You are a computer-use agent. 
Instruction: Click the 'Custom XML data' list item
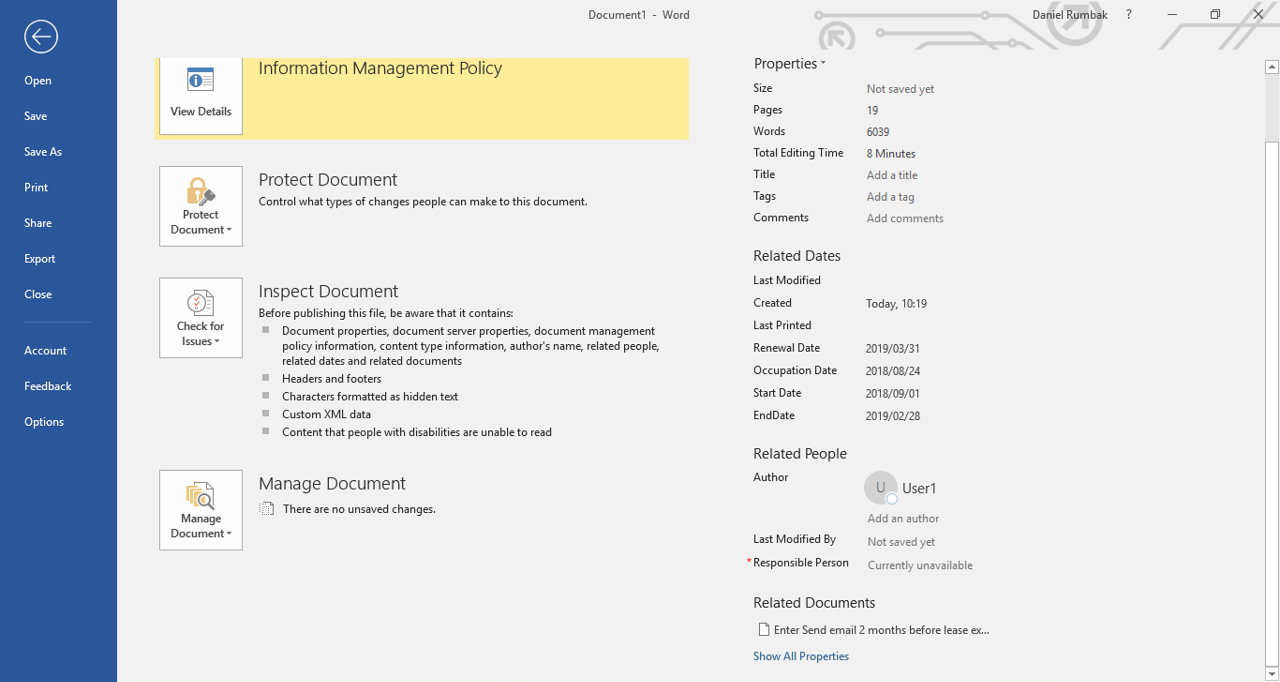click(326, 414)
